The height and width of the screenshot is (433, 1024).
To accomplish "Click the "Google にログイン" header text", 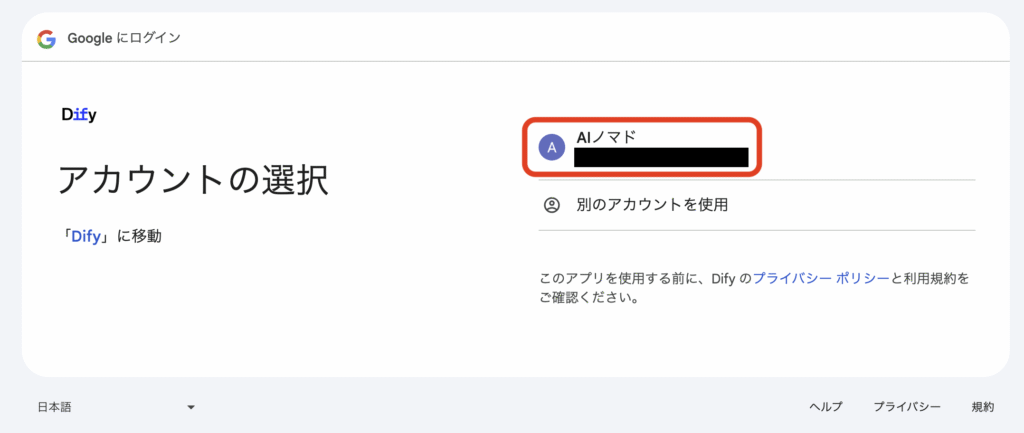I will pos(124,39).
